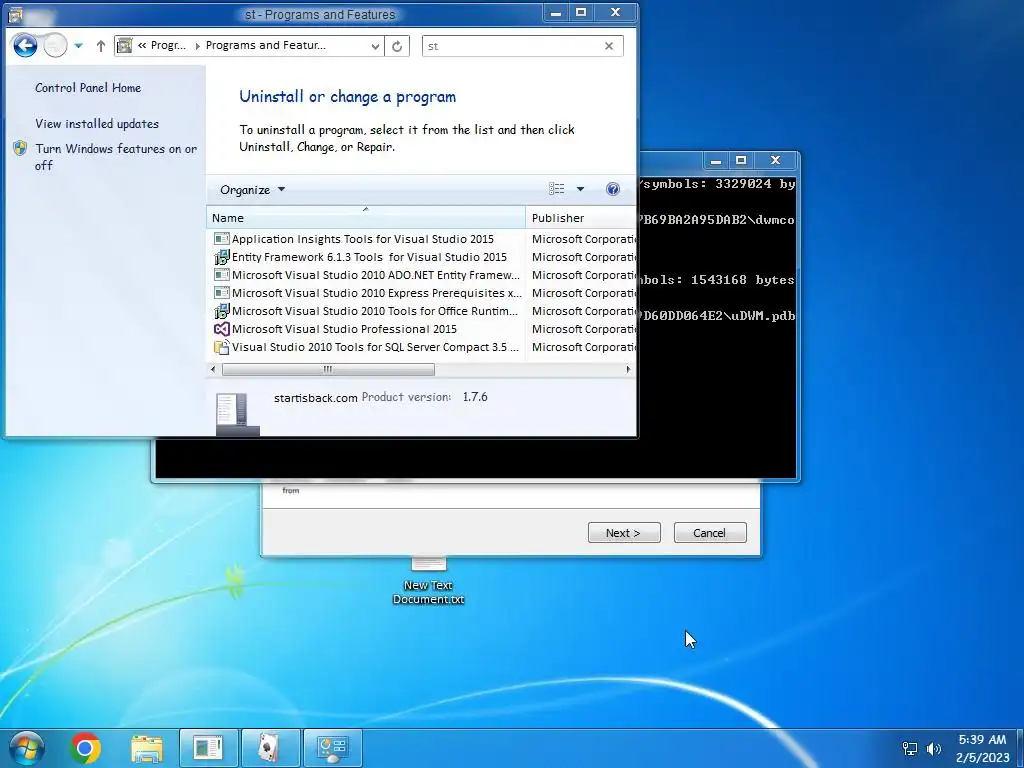Select Visual Studio 2010 ADO.NET Entity Framework entry
1024x768 pixels.
click(x=376, y=275)
